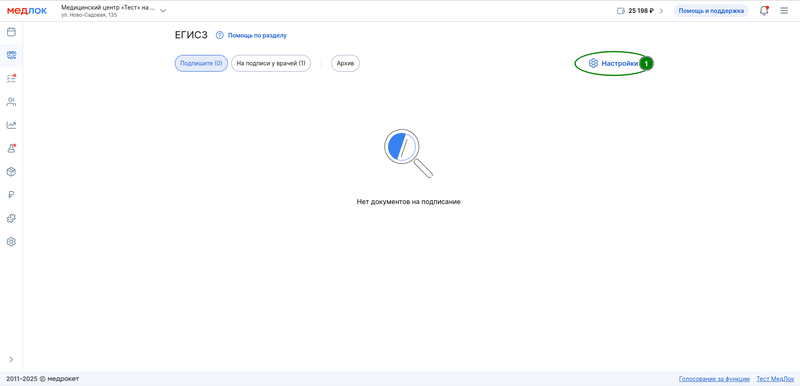Click Нет документов на подписание text
Image resolution: width=800 pixels, height=386 pixels.
(x=409, y=202)
